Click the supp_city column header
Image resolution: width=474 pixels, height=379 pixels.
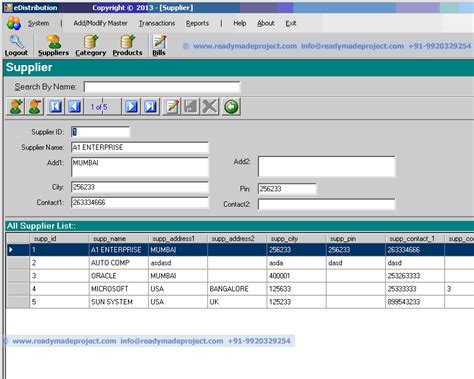pos(296,239)
